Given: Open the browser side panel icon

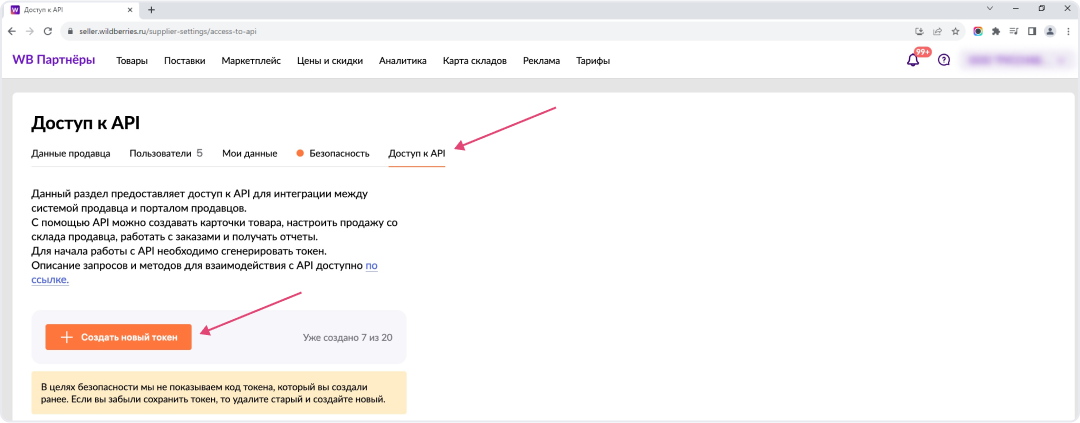Looking at the screenshot, I should pos(1032,31).
